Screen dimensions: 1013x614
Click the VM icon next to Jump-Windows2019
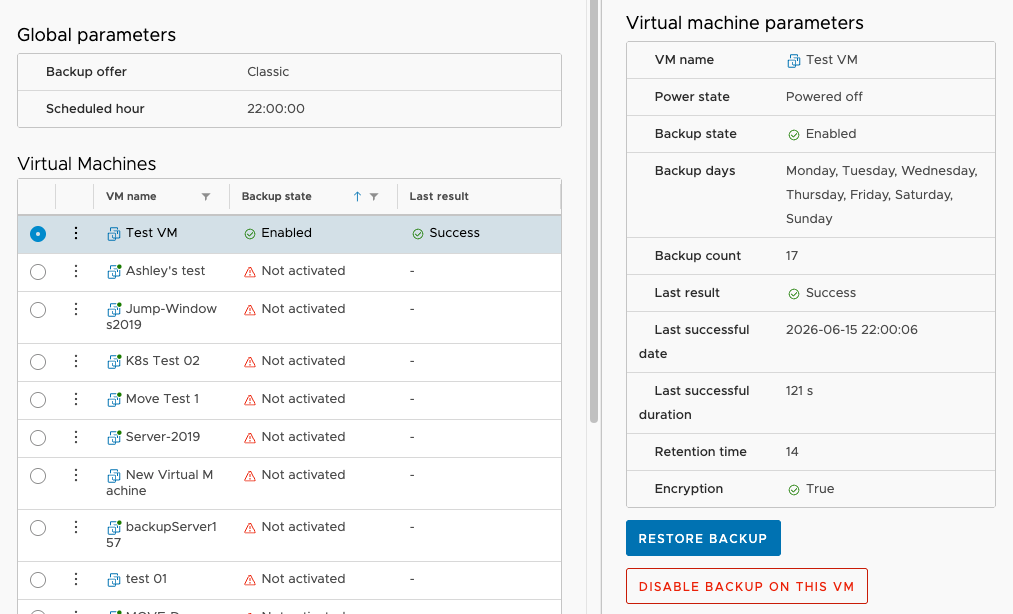tap(114, 310)
